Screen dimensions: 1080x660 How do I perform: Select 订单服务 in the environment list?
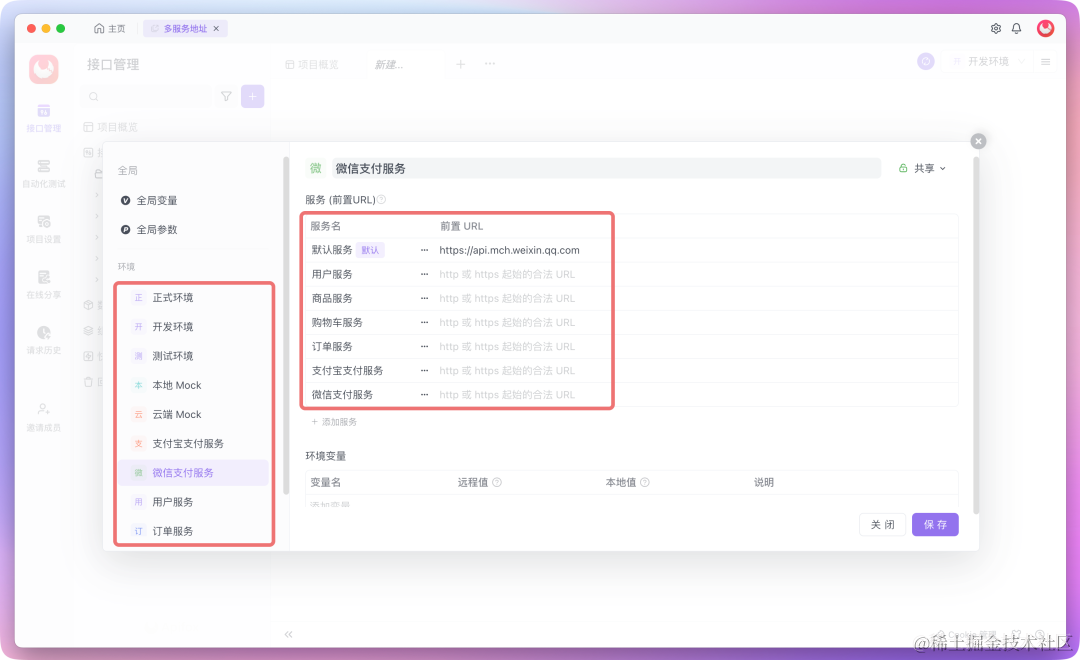pyautogui.click(x=194, y=531)
